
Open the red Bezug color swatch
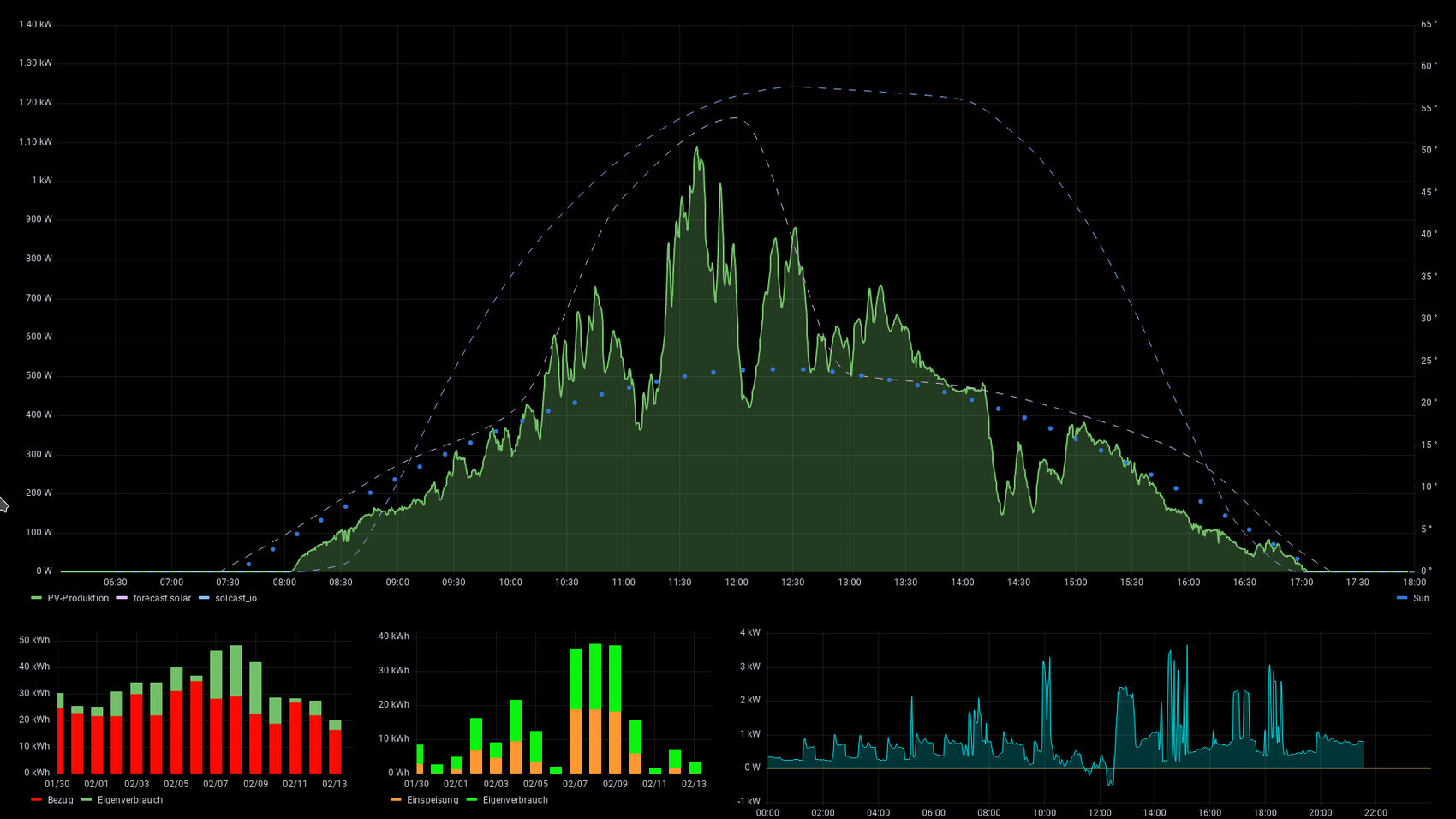click(36, 800)
